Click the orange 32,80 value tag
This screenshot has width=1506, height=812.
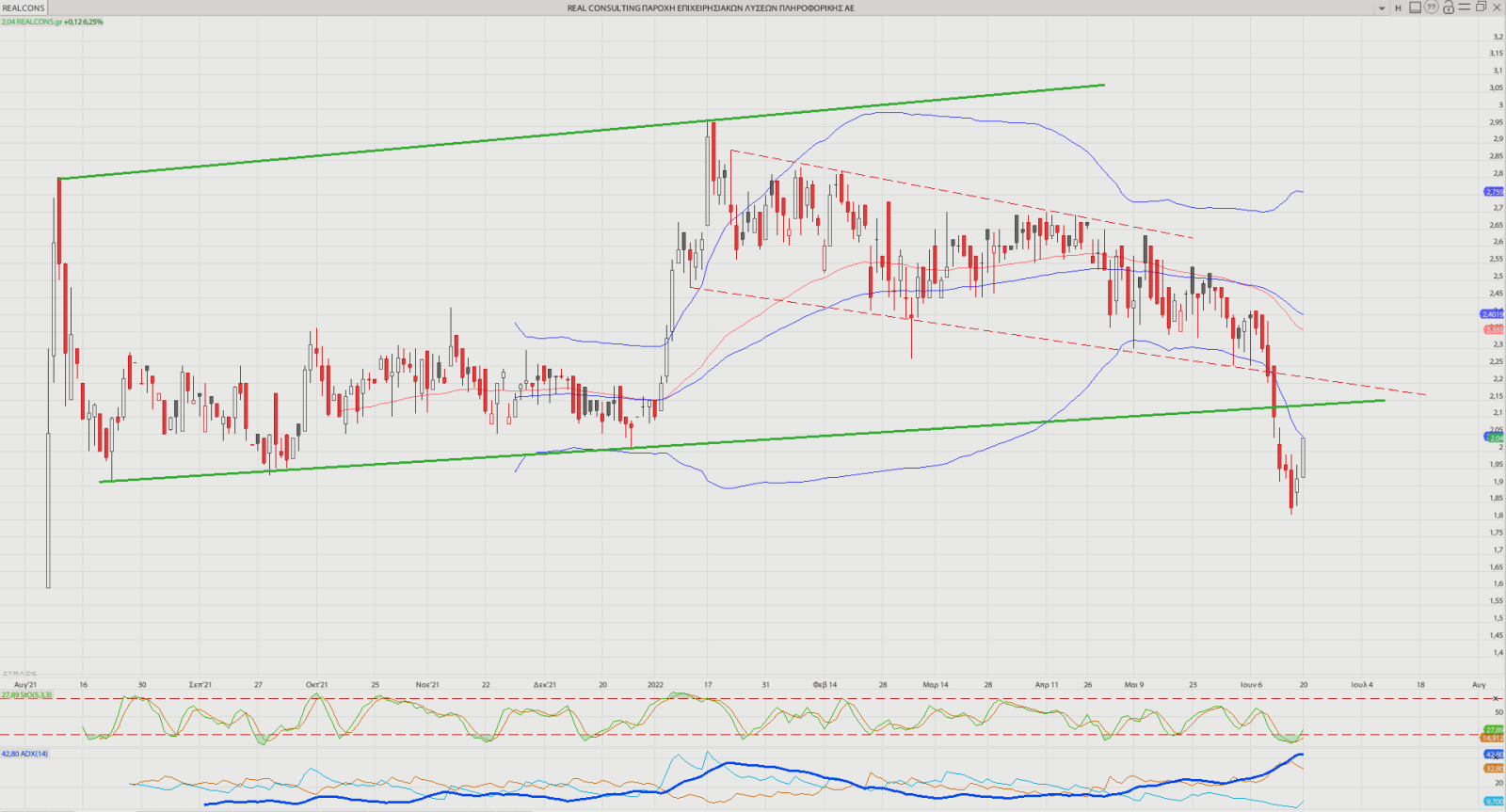pos(1494,769)
